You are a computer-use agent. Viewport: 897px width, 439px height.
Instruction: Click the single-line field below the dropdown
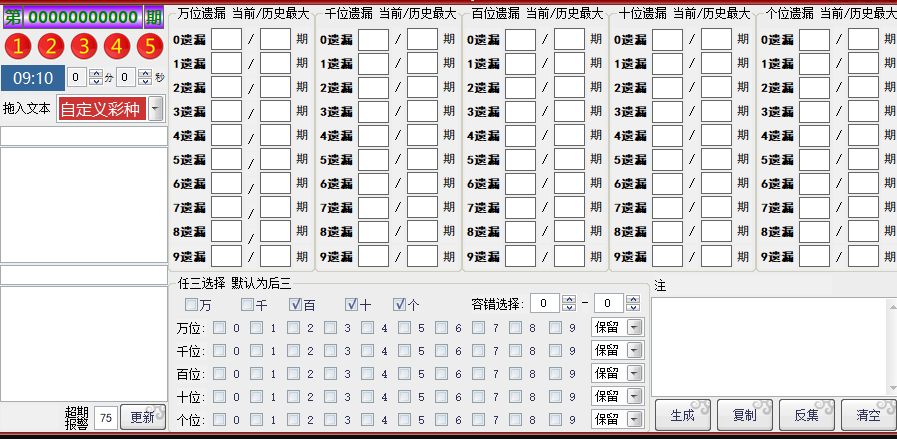pyautogui.click(x=84, y=136)
